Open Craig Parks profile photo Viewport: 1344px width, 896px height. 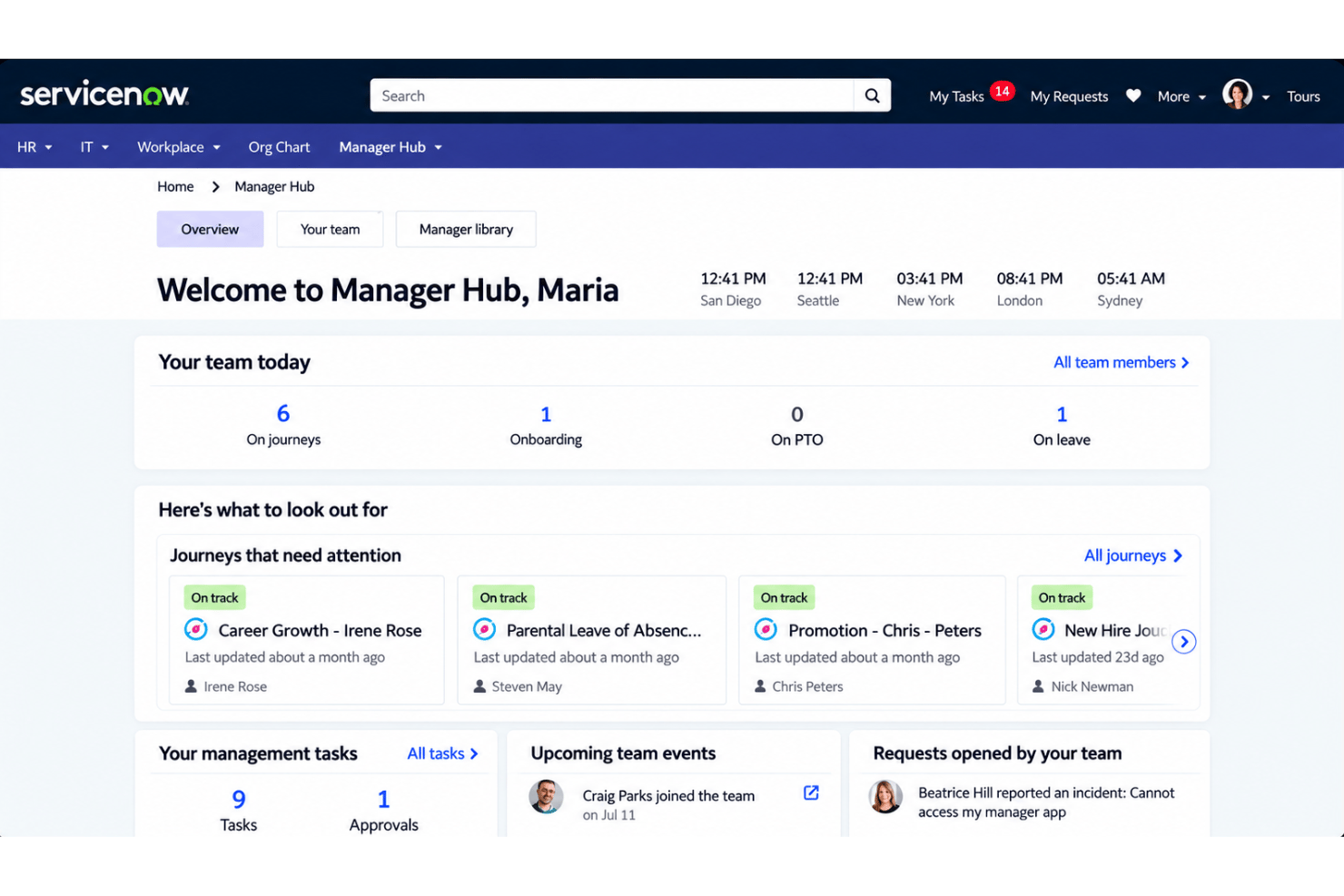[x=546, y=796]
